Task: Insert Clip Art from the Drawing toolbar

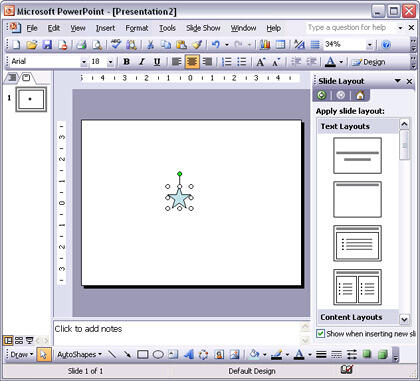Action: pos(219,354)
